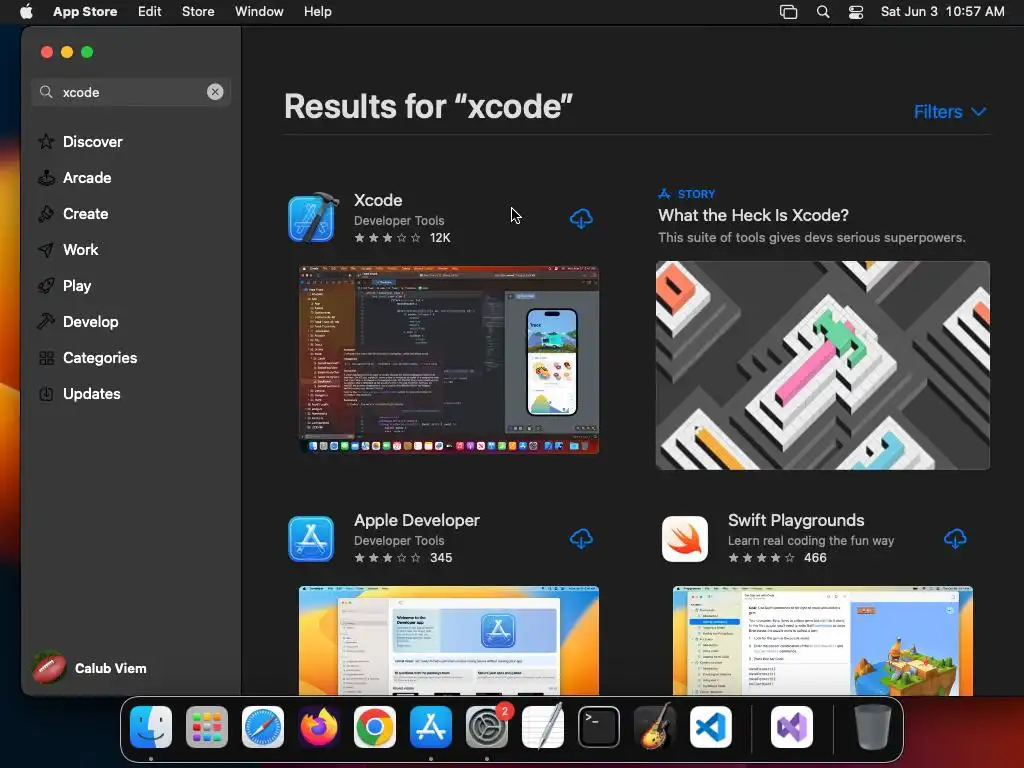Click inside the xcode search field

pos(131,92)
